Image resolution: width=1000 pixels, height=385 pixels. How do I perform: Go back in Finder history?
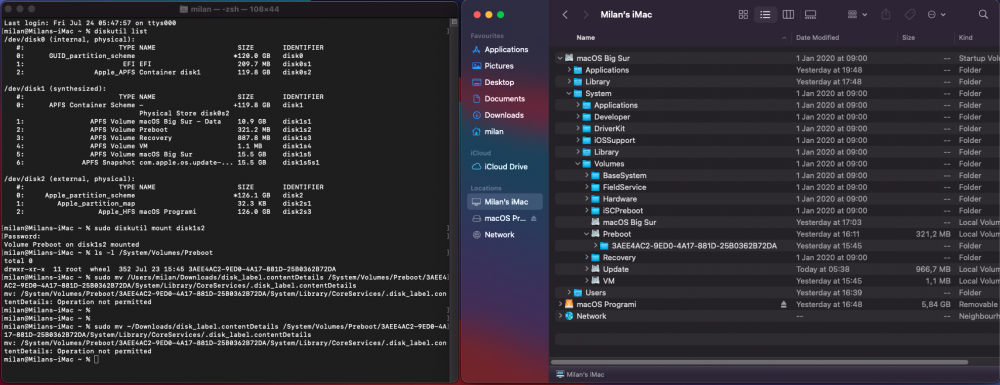click(565, 15)
